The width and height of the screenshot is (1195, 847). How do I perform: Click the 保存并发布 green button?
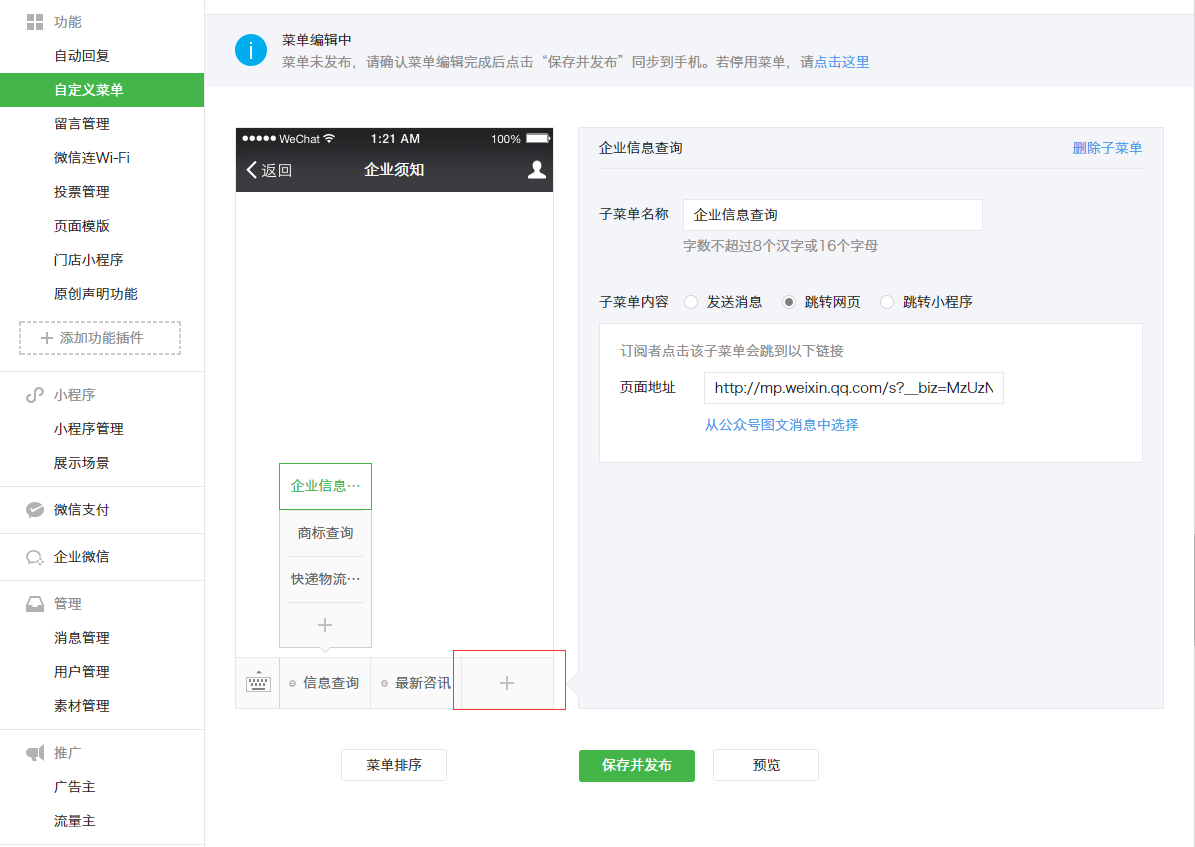pyautogui.click(x=636, y=765)
